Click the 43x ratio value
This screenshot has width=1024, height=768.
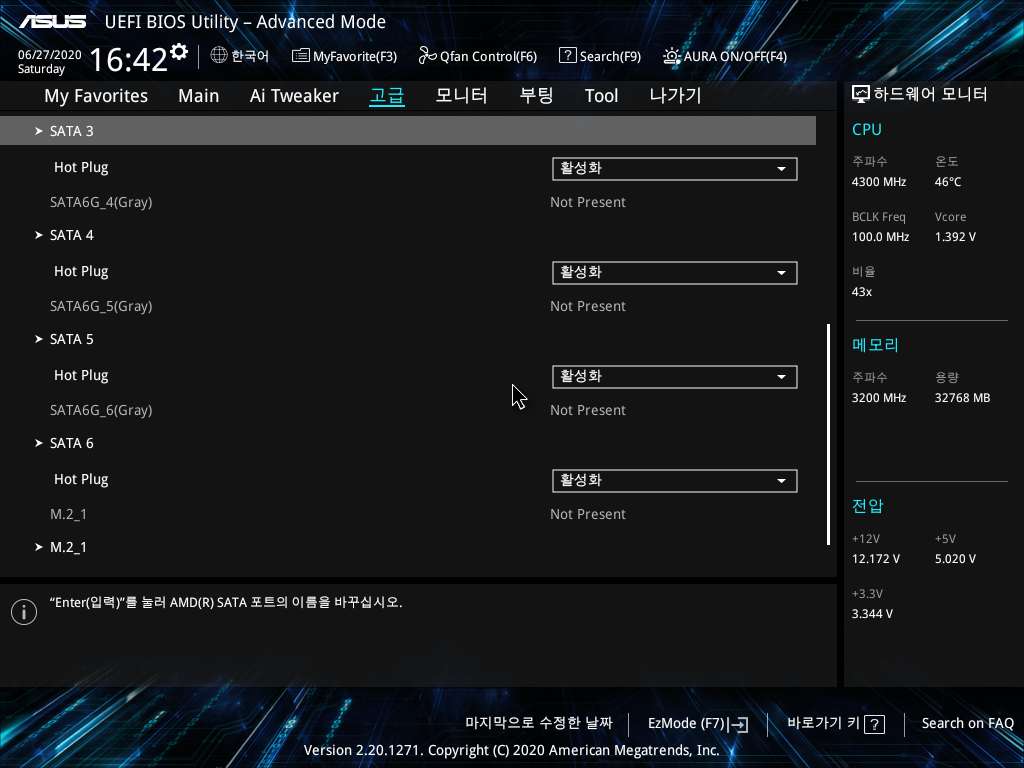(x=861, y=292)
